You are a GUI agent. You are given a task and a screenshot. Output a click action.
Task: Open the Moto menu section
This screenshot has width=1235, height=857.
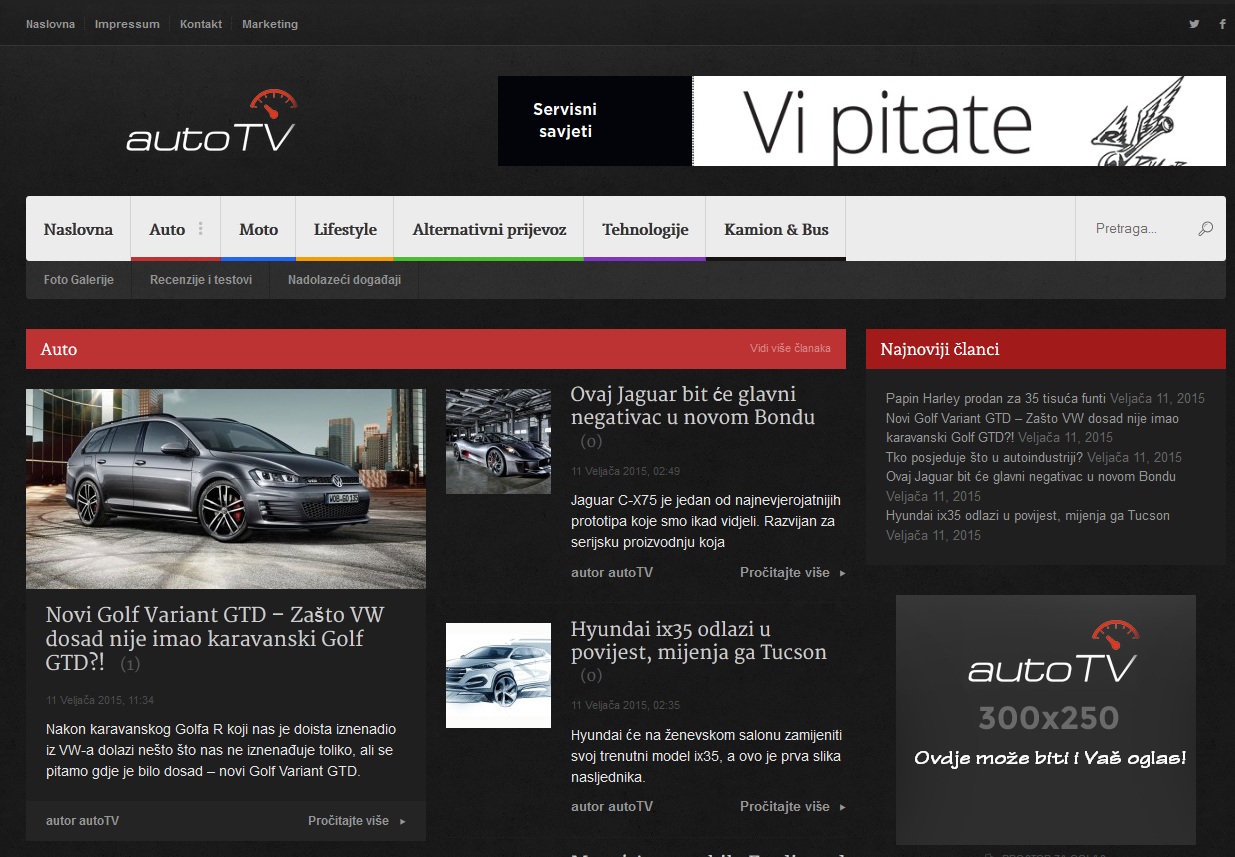(x=258, y=229)
